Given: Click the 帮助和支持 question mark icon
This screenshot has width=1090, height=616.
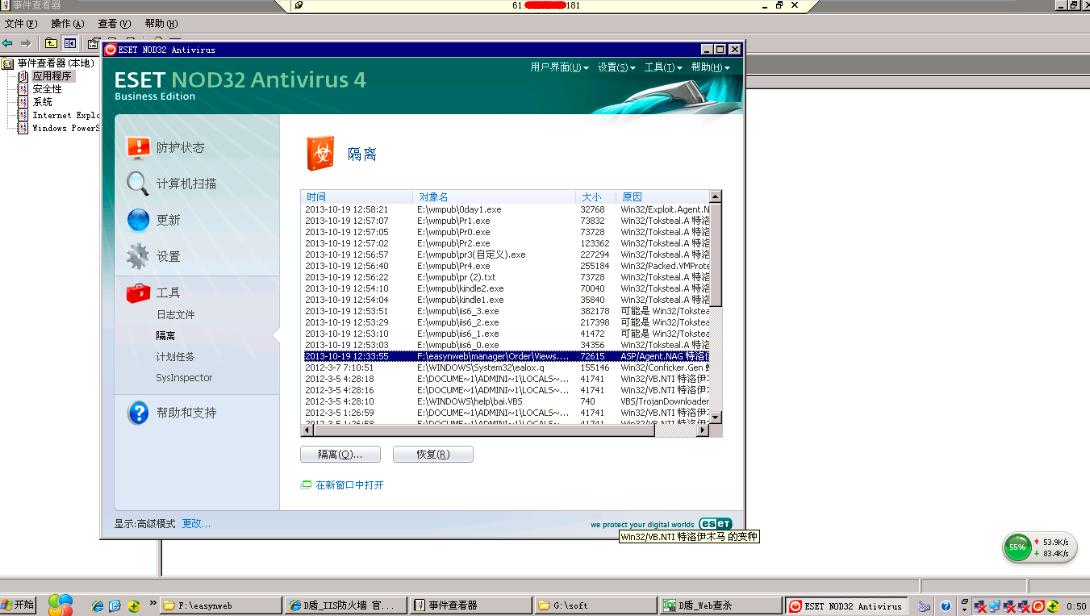Looking at the screenshot, I should pyautogui.click(x=138, y=412).
